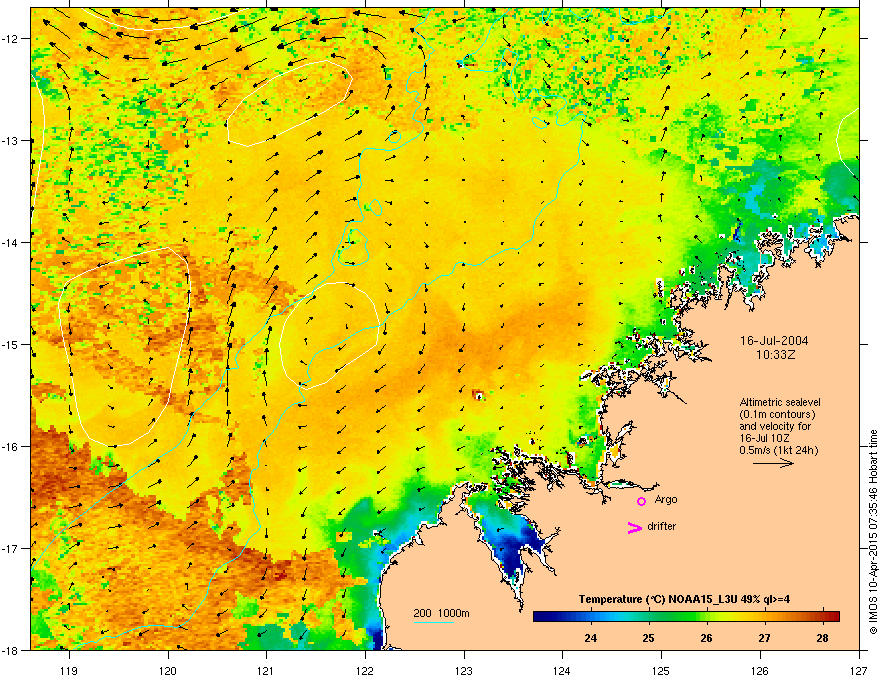Click the 27 colorbar tick label

764,638
